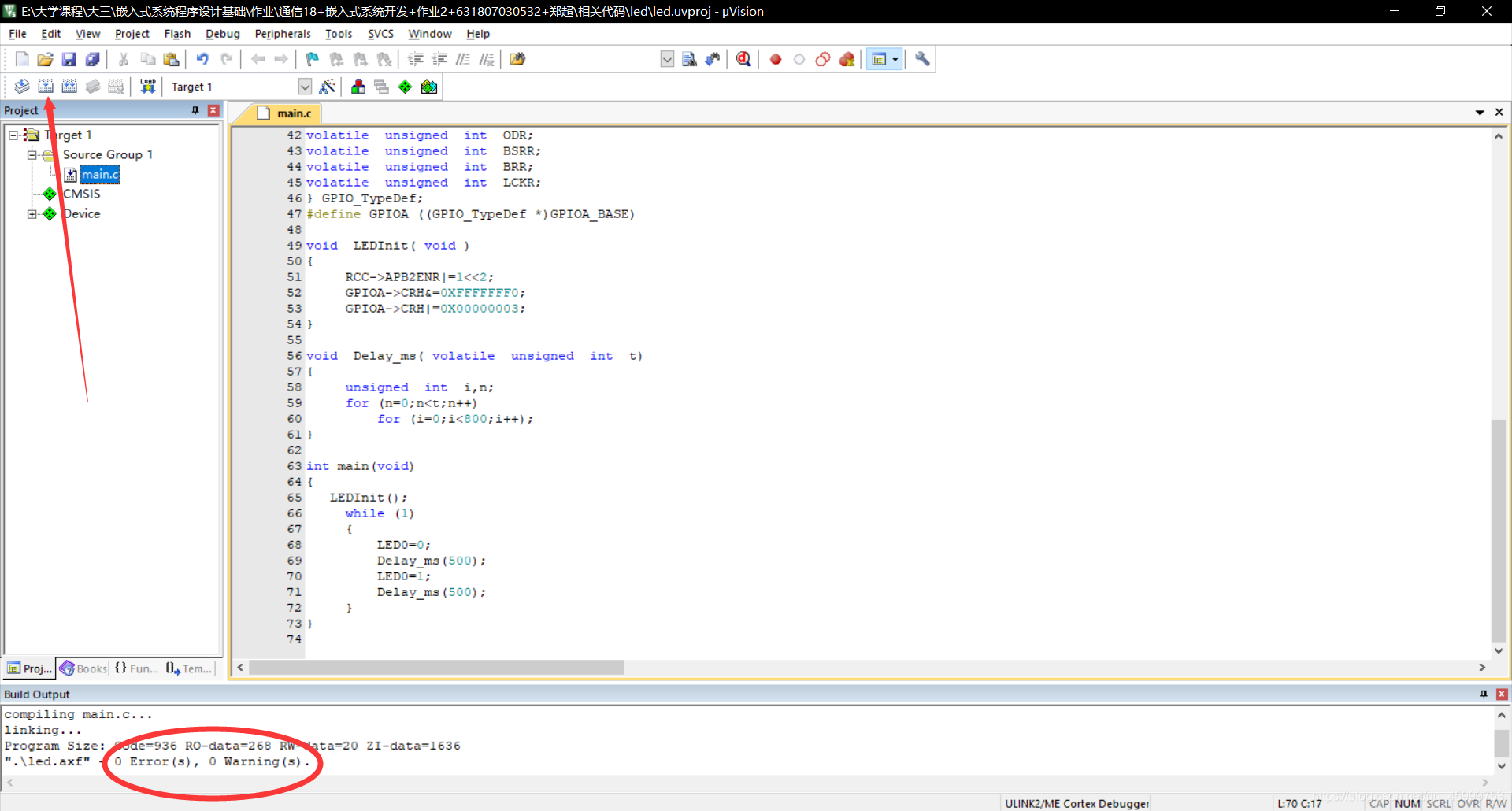1512x811 pixels.
Task: Open the Find text combo box dropdown
Action: coord(667,59)
